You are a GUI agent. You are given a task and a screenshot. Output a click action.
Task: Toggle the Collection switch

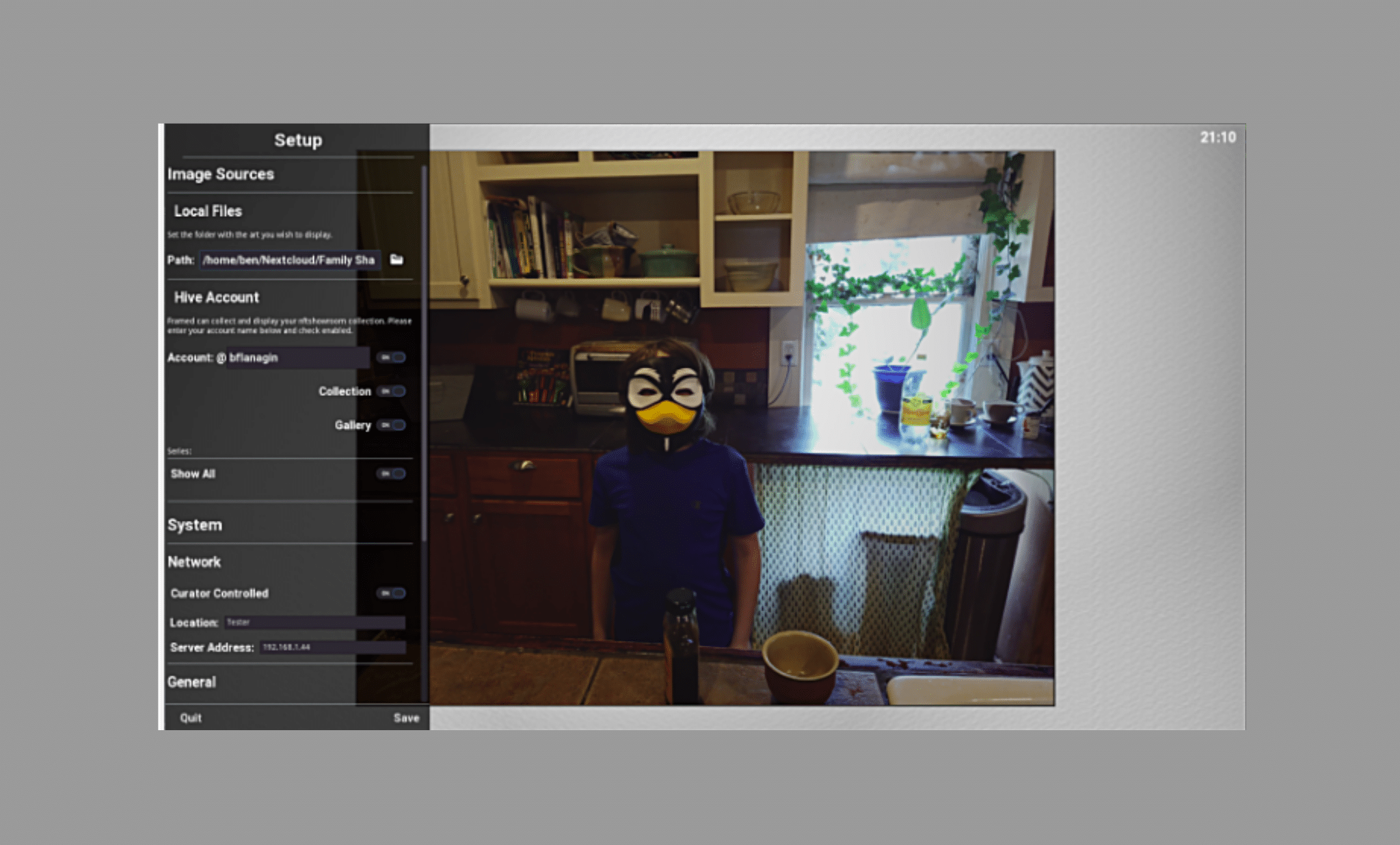tap(392, 391)
